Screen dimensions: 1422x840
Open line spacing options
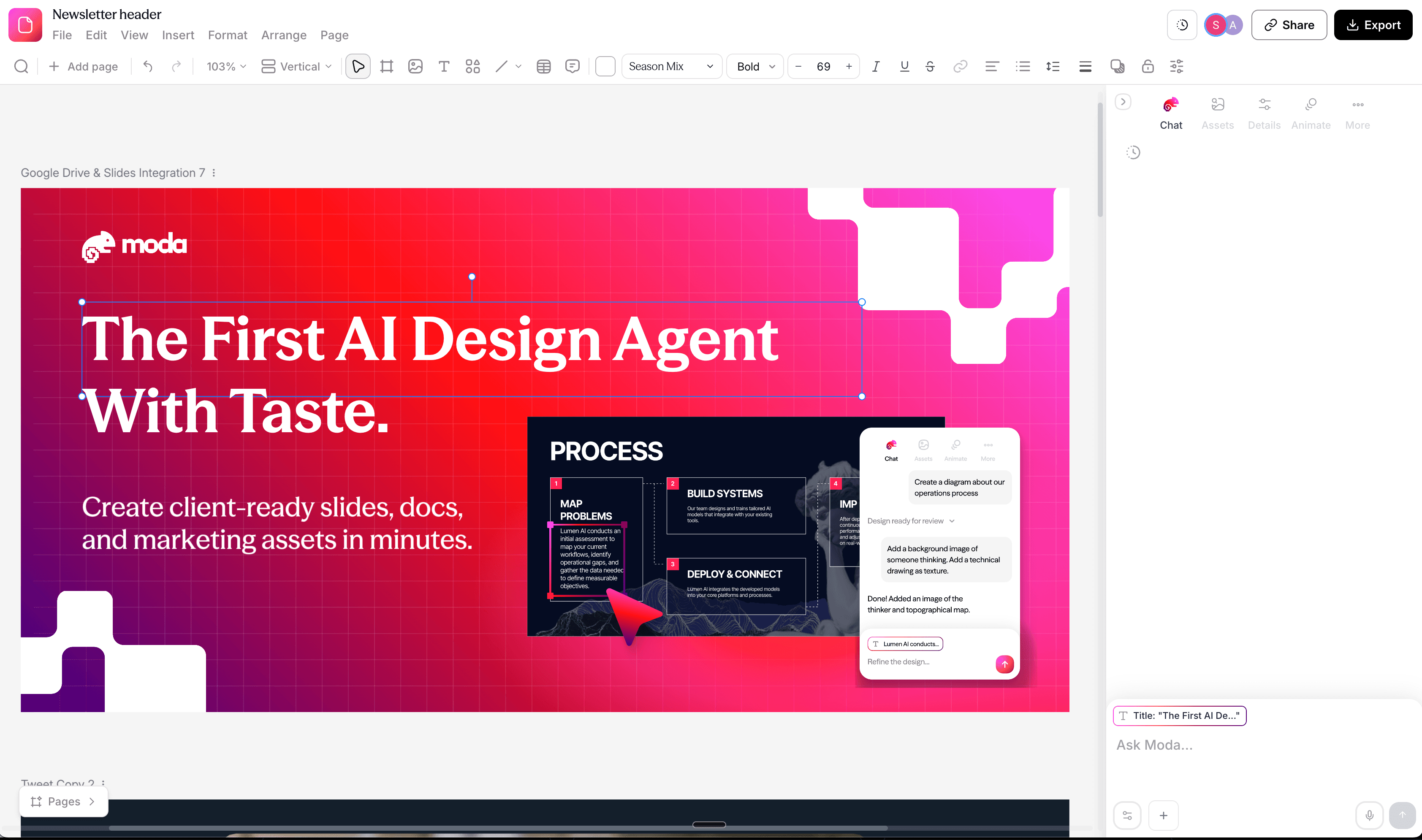(1053, 66)
